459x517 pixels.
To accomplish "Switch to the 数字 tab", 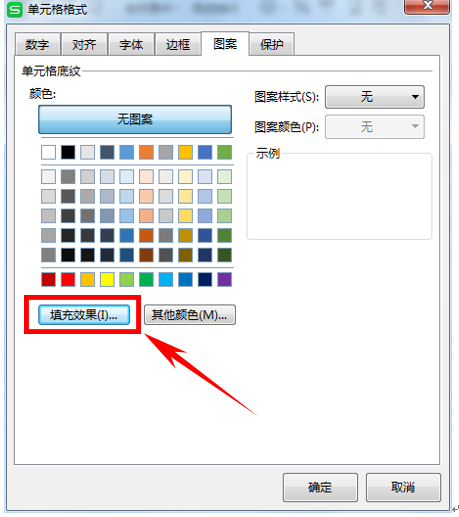I will 38,44.
